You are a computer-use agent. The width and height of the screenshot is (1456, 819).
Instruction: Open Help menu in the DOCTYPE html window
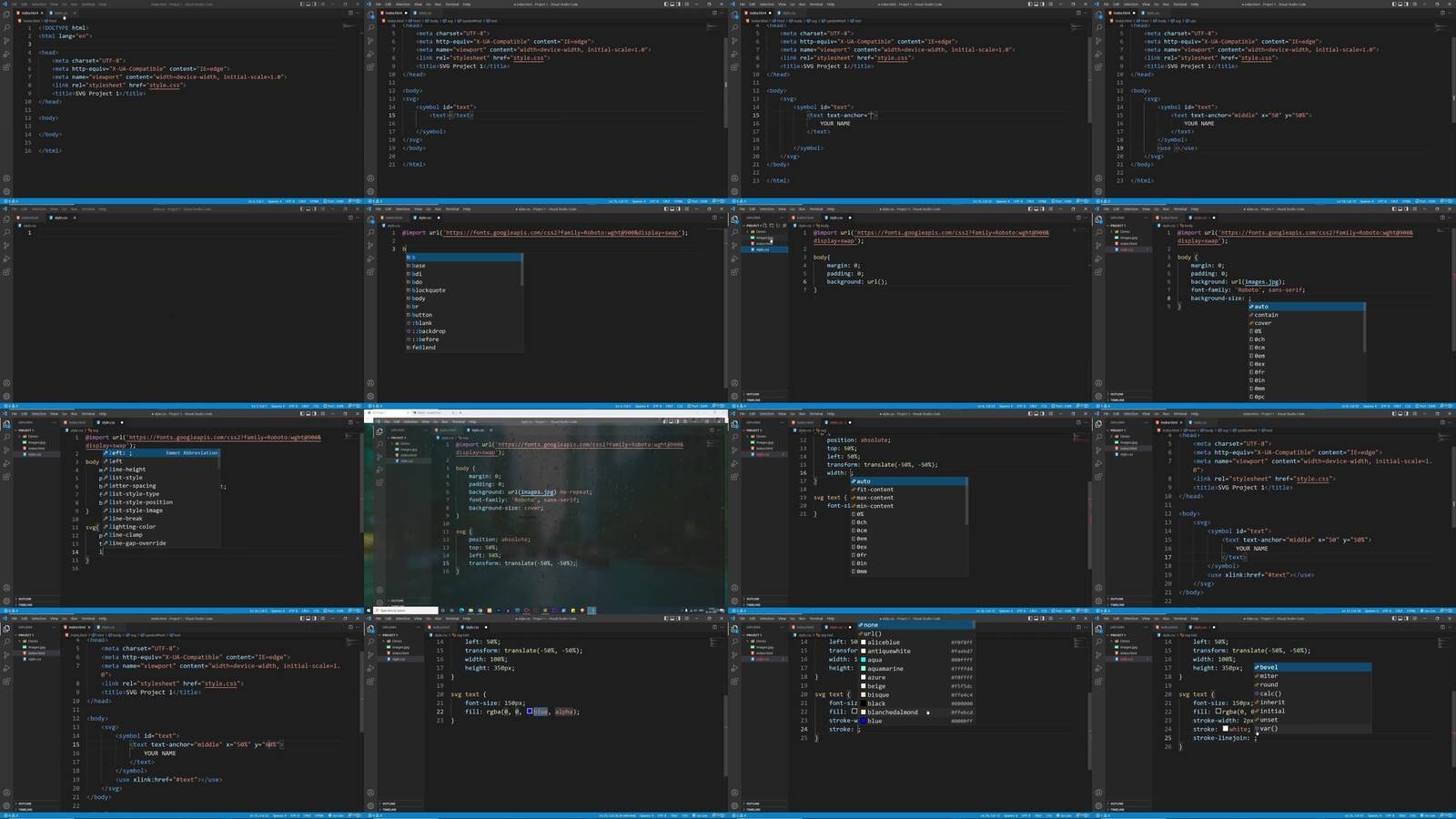103,5
